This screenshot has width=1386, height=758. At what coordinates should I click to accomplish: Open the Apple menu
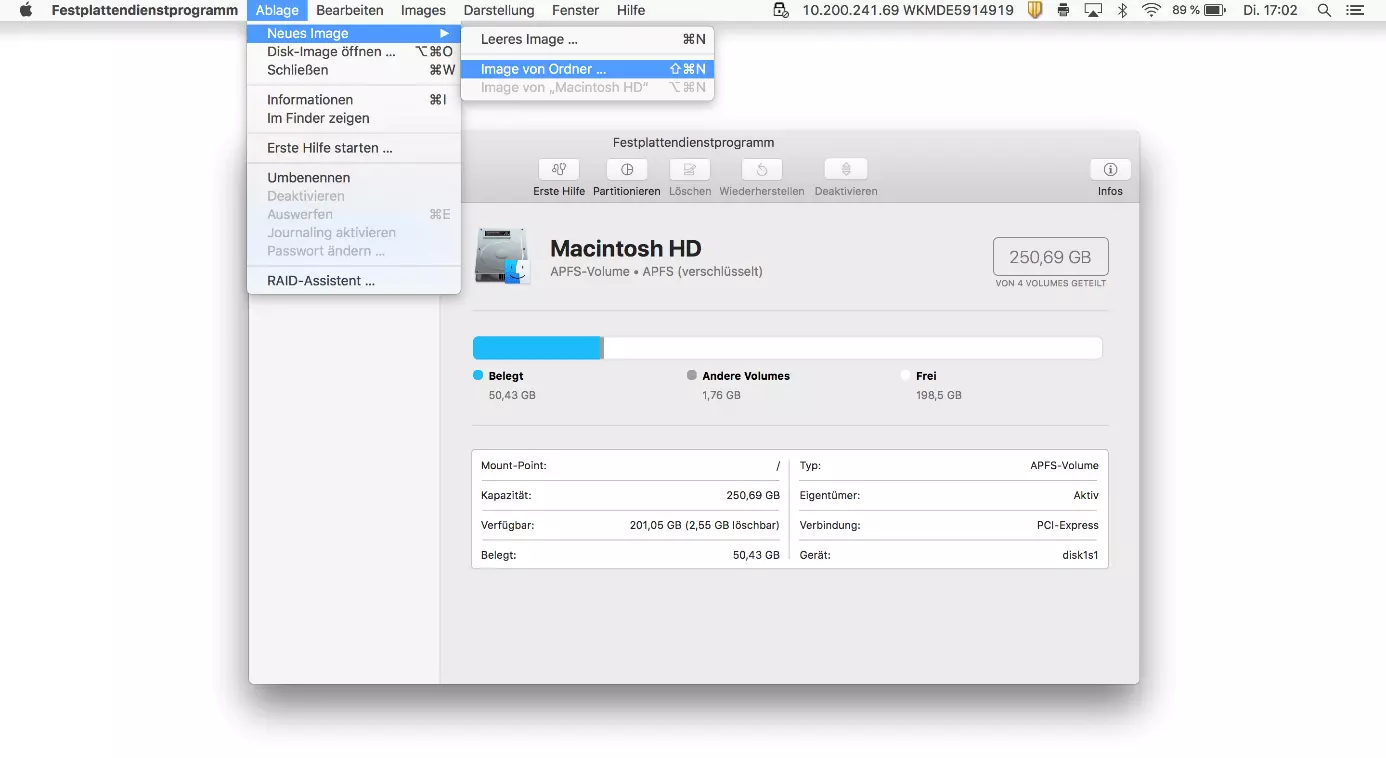26,10
